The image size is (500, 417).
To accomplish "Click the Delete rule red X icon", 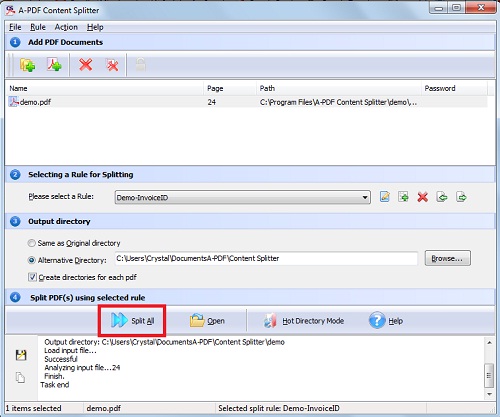I will [x=422, y=197].
